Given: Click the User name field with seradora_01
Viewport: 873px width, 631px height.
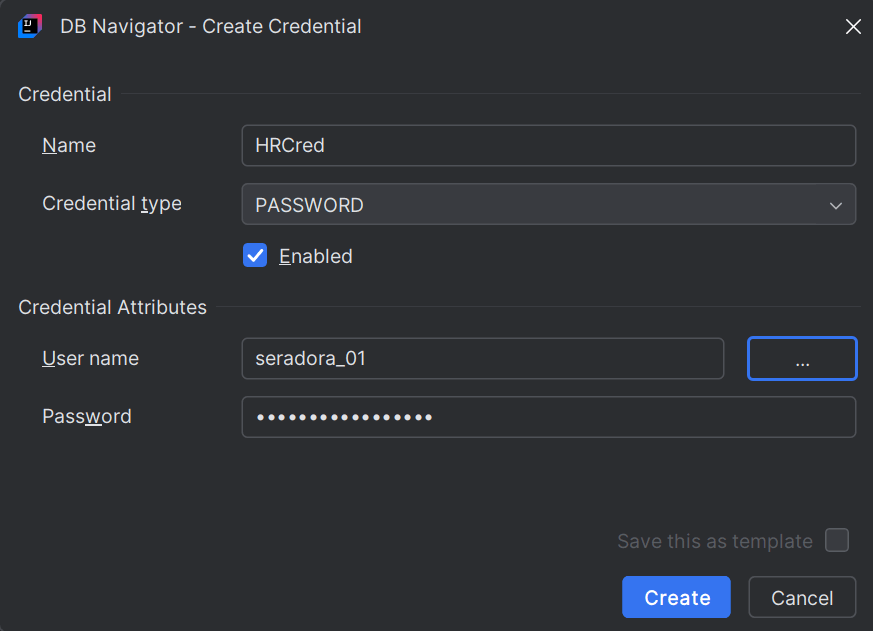Looking at the screenshot, I should (x=483, y=358).
